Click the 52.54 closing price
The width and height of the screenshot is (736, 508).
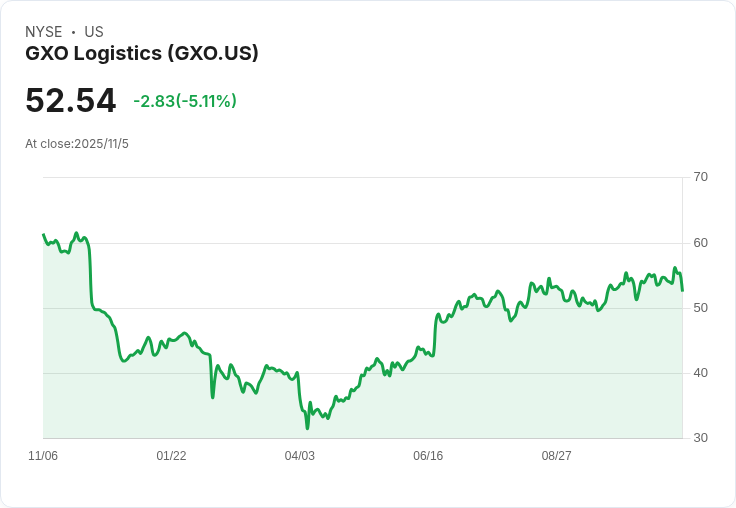pyautogui.click(x=70, y=100)
